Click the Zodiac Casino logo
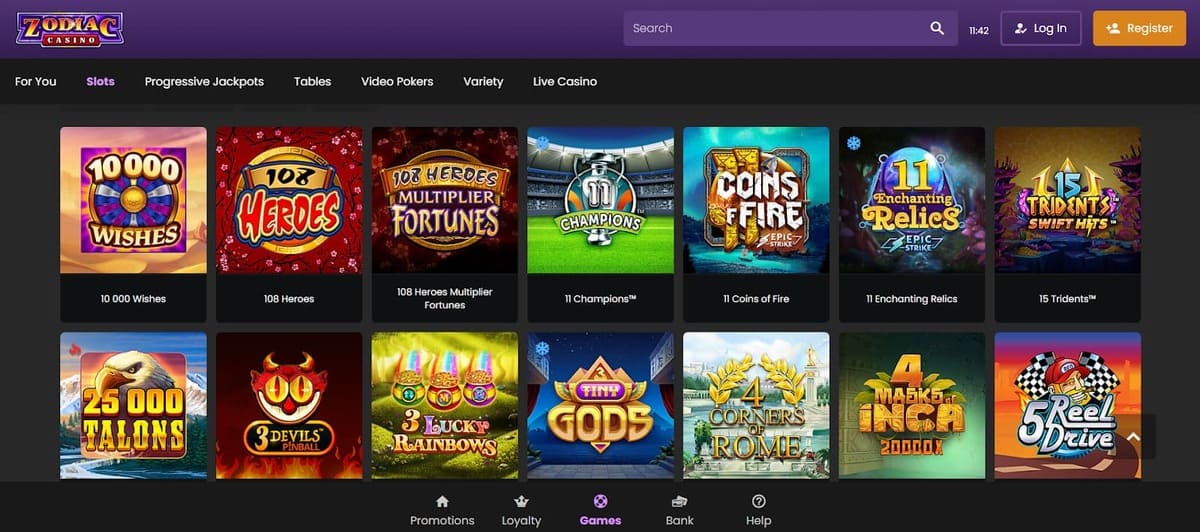Screen dimensions: 1200x532 tap(69, 28)
